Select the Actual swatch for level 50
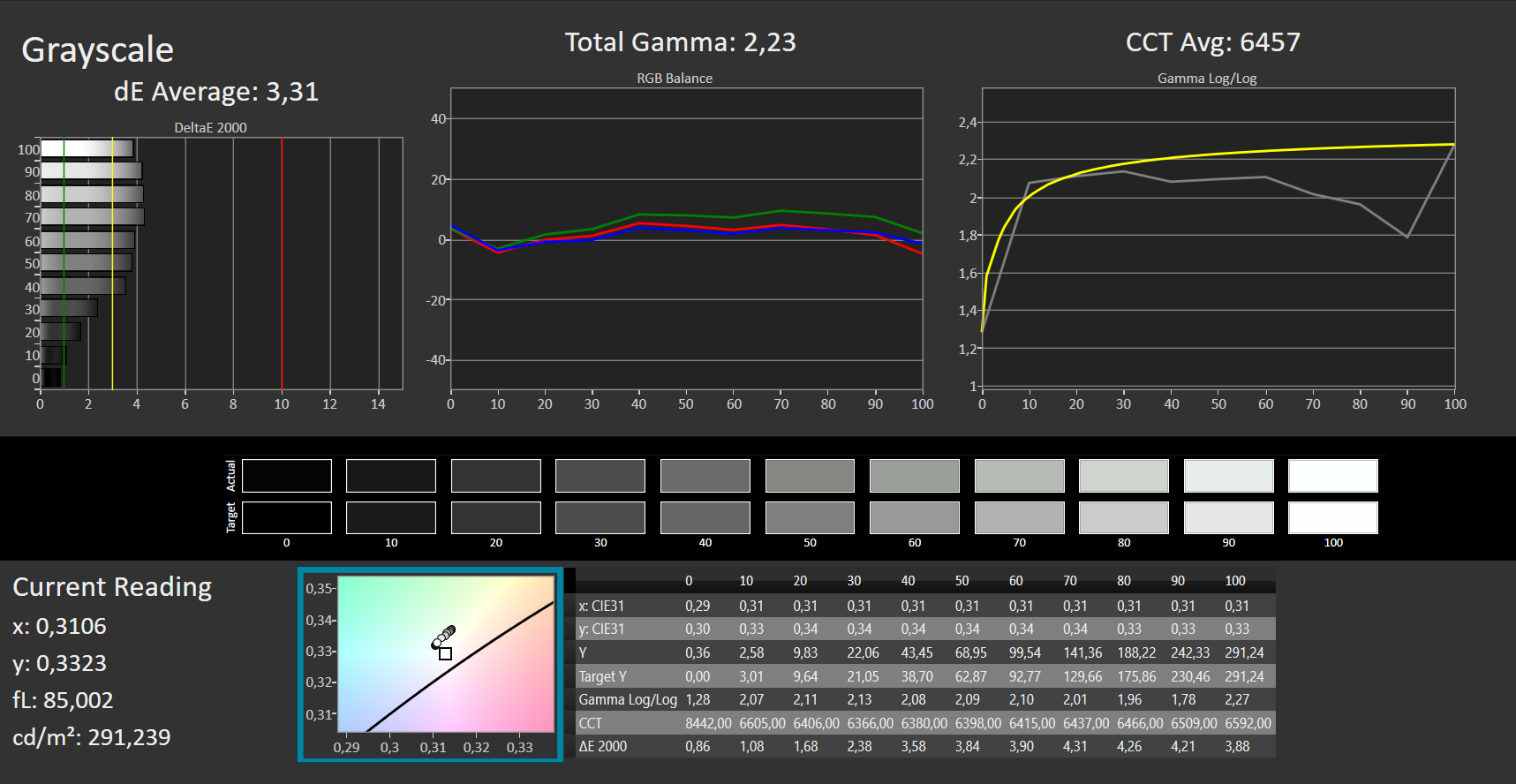 point(810,476)
